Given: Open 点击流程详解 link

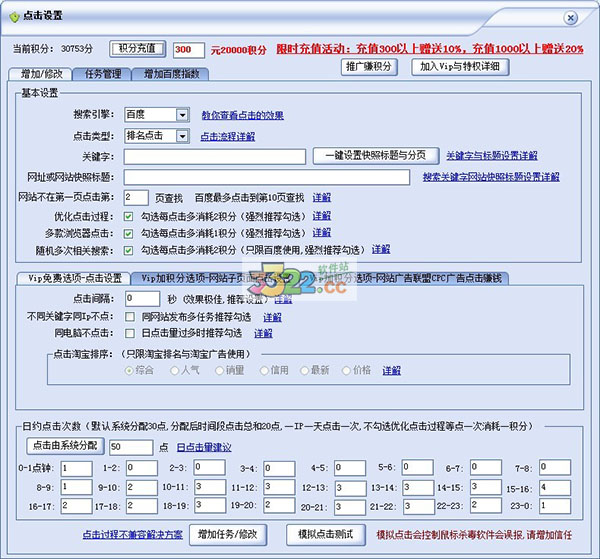Looking at the screenshot, I should point(228,136).
